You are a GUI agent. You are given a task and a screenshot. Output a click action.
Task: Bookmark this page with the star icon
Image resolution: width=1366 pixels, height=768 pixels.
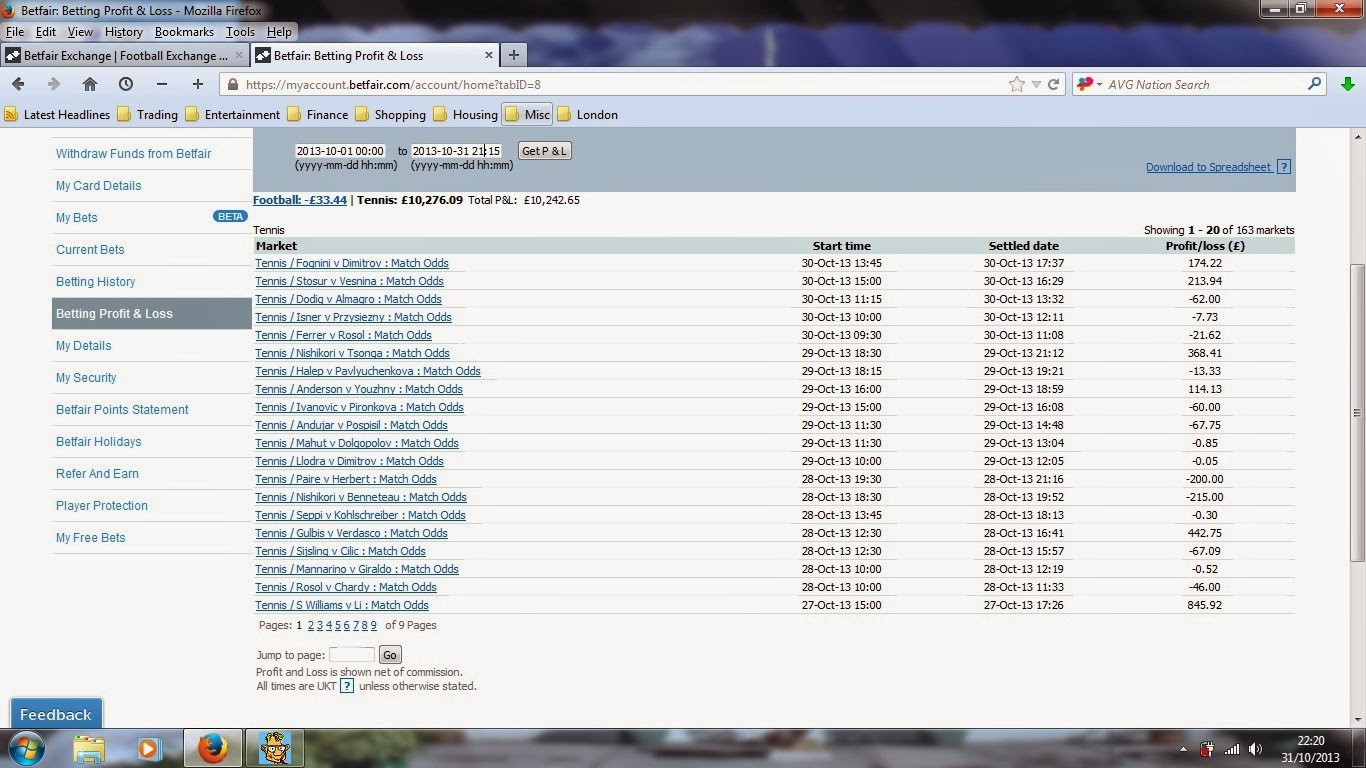pos(1017,84)
